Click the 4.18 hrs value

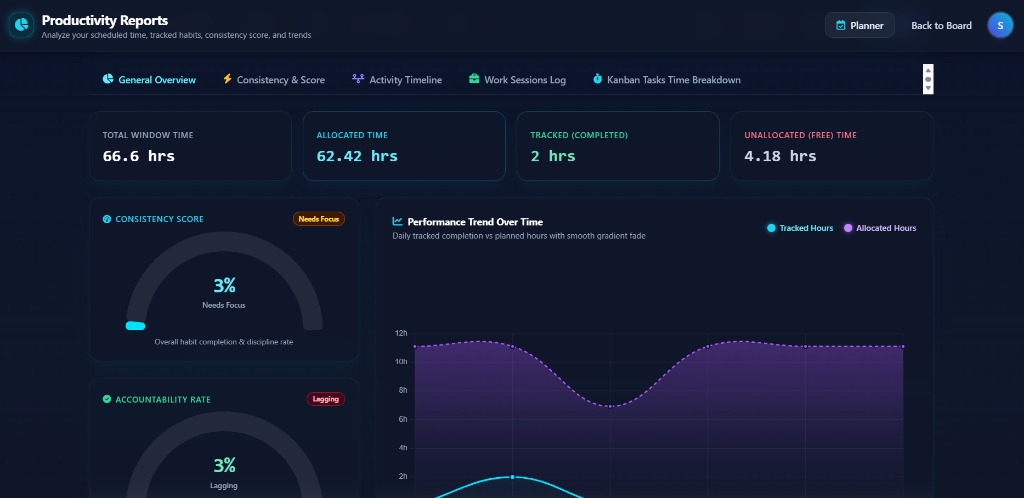click(780, 156)
